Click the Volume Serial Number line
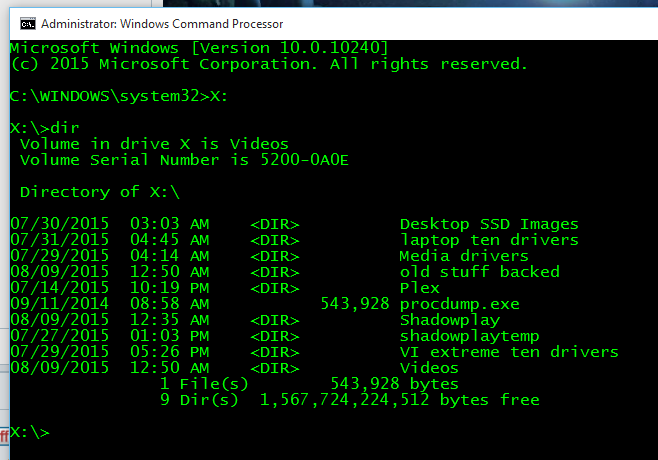658x460 pixels. point(184,160)
